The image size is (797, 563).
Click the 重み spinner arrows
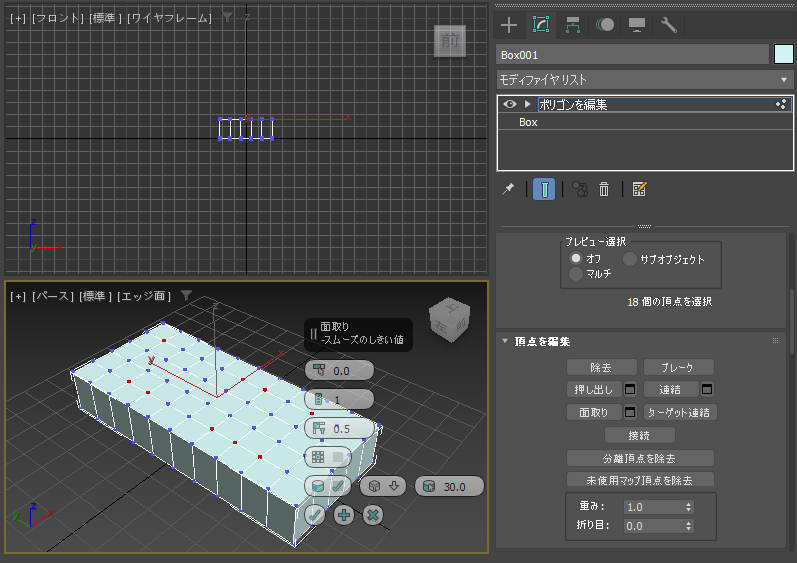pos(688,507)
